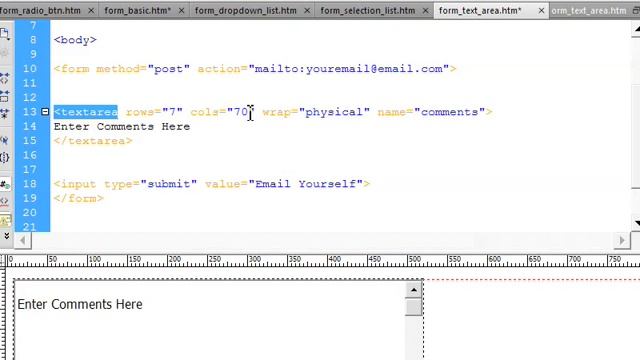Click line number 20 in the gutter
This screenshot has width=640, height=360.
[29, 213]
